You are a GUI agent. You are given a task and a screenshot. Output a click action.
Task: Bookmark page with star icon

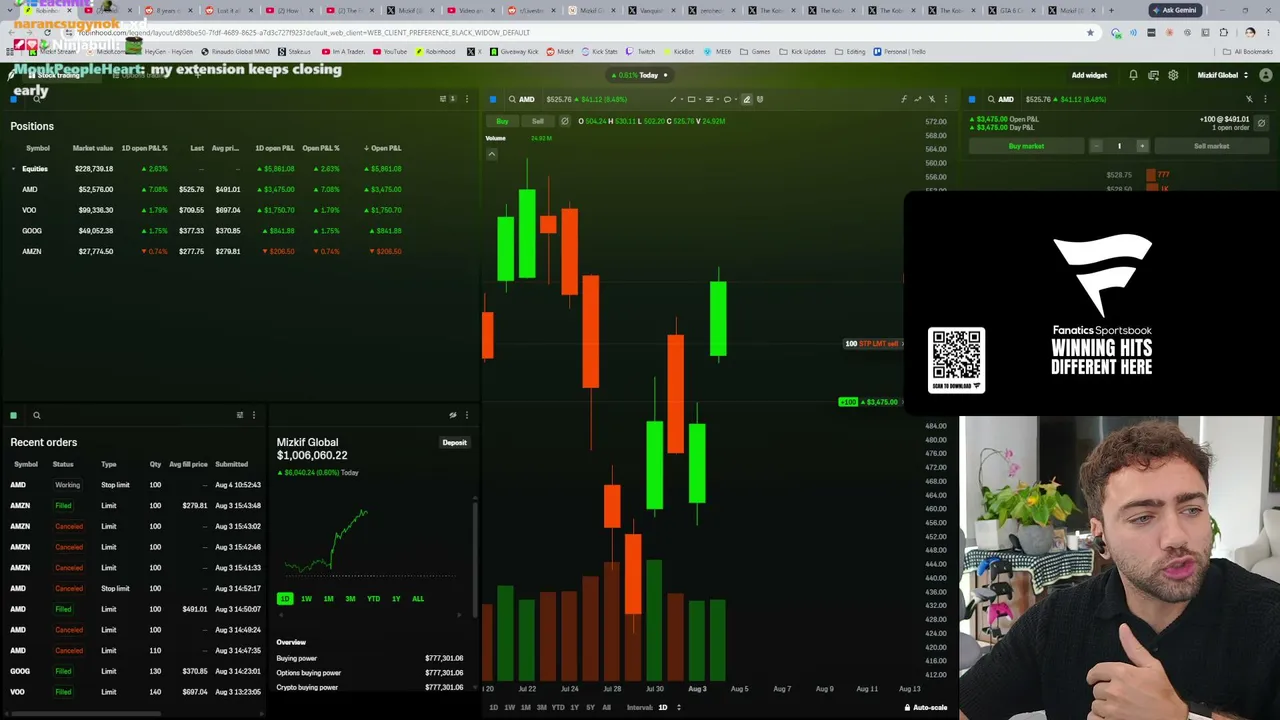tap(1090, 33)
